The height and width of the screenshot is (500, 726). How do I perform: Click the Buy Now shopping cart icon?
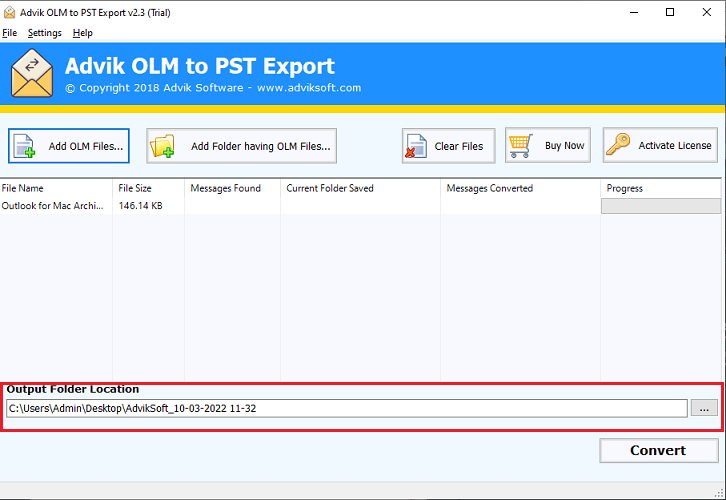(x=521, y=146)
